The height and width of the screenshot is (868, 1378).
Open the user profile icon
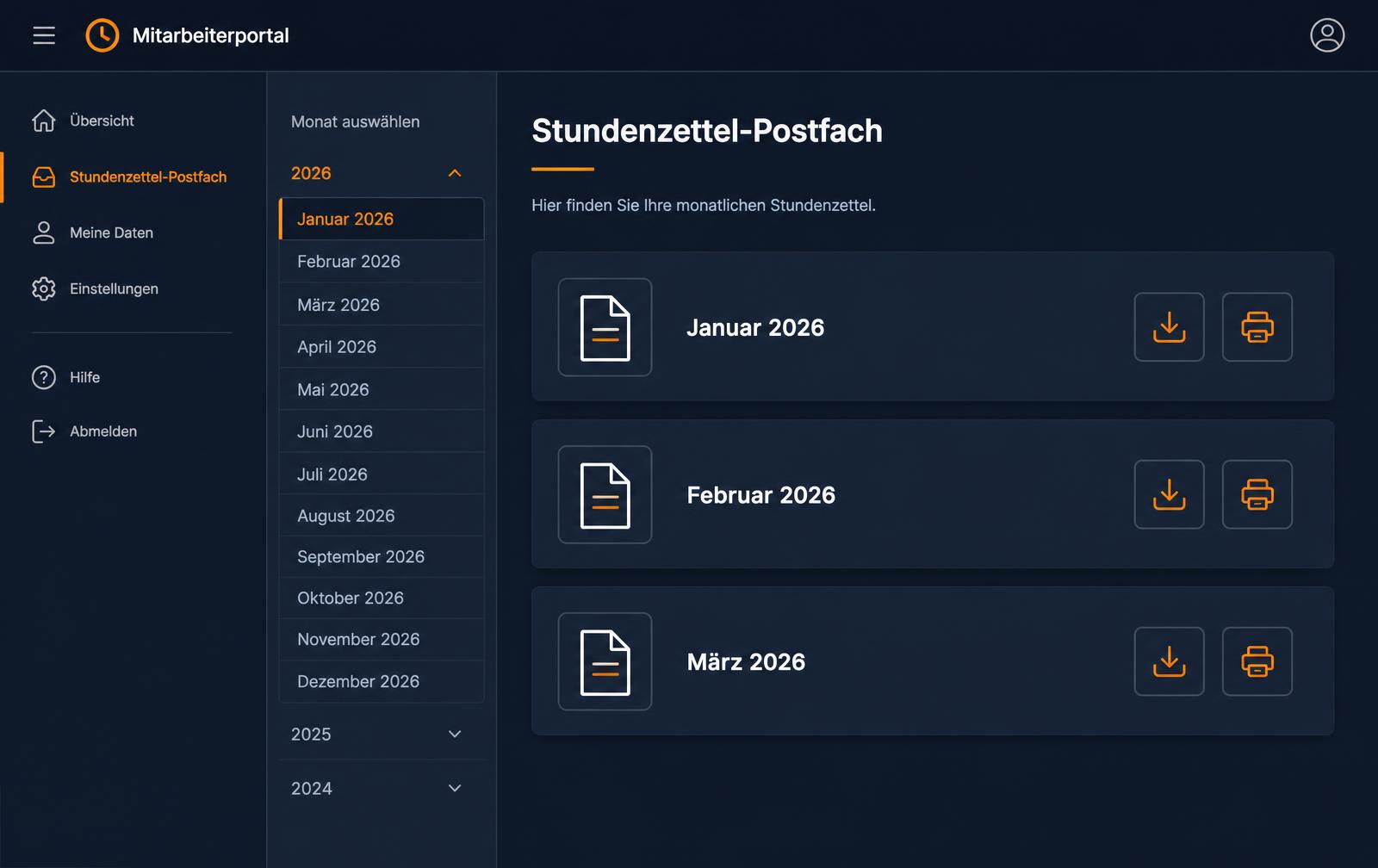pos(1327,35)
